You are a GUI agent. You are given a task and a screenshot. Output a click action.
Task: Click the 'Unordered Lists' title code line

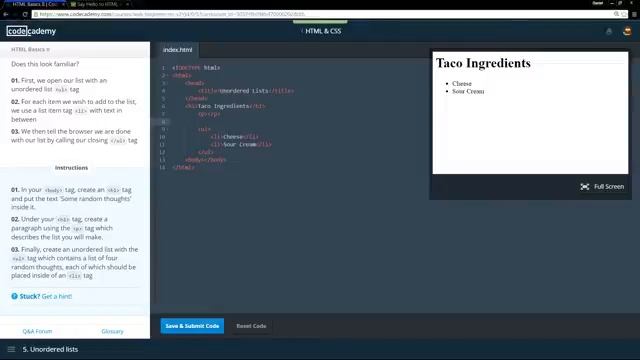(246, 91)
